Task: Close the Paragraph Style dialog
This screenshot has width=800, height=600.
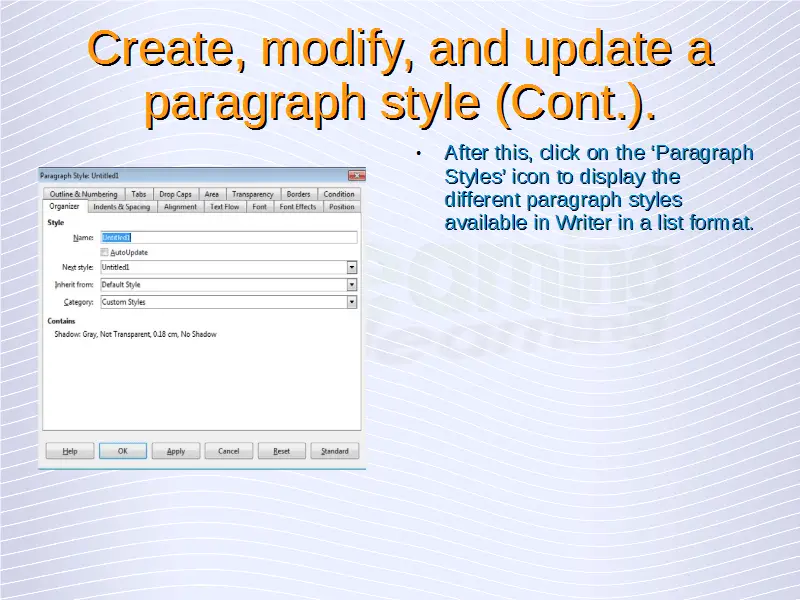Action: (357, 175)
